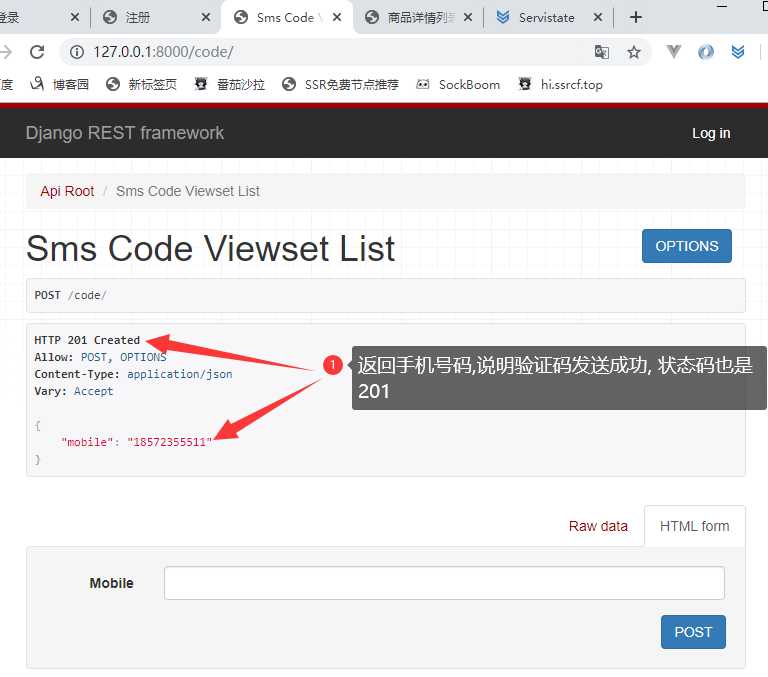Viewport: 768px width, 677px height.
Task: Open the round blue extension icon
Action: [706, 51]
